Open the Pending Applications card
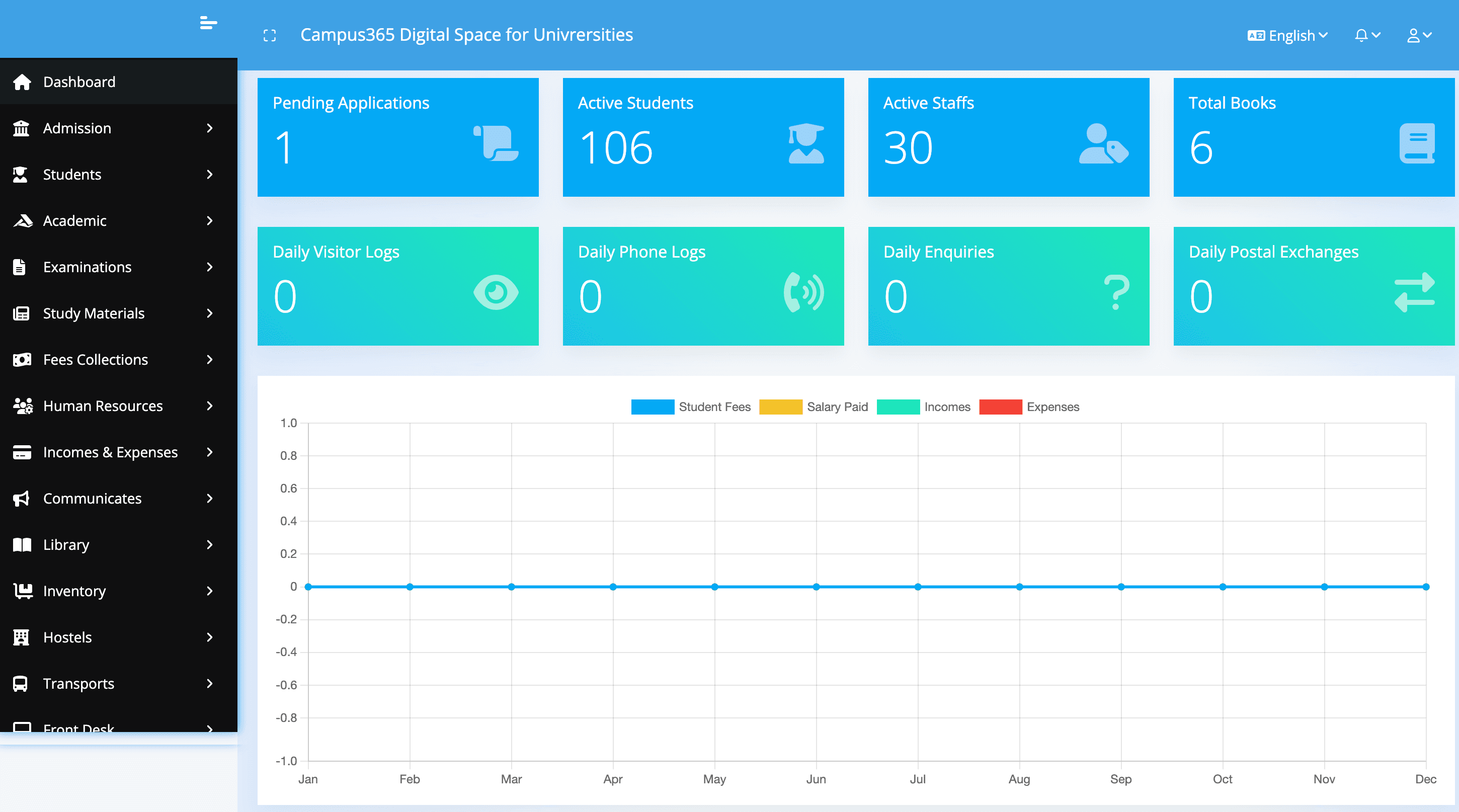The width and height of the screenshot is (1459, 812). coord(397,137)
